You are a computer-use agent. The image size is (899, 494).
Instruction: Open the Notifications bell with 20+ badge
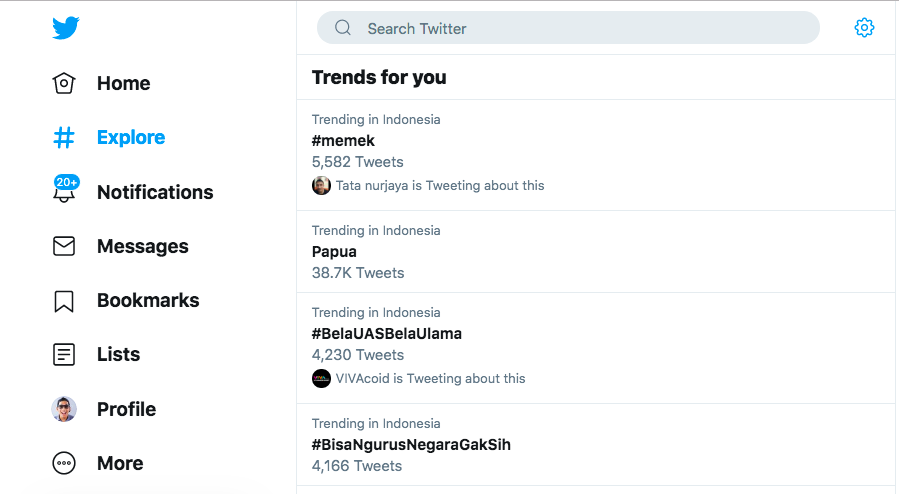tap(65, 189)
